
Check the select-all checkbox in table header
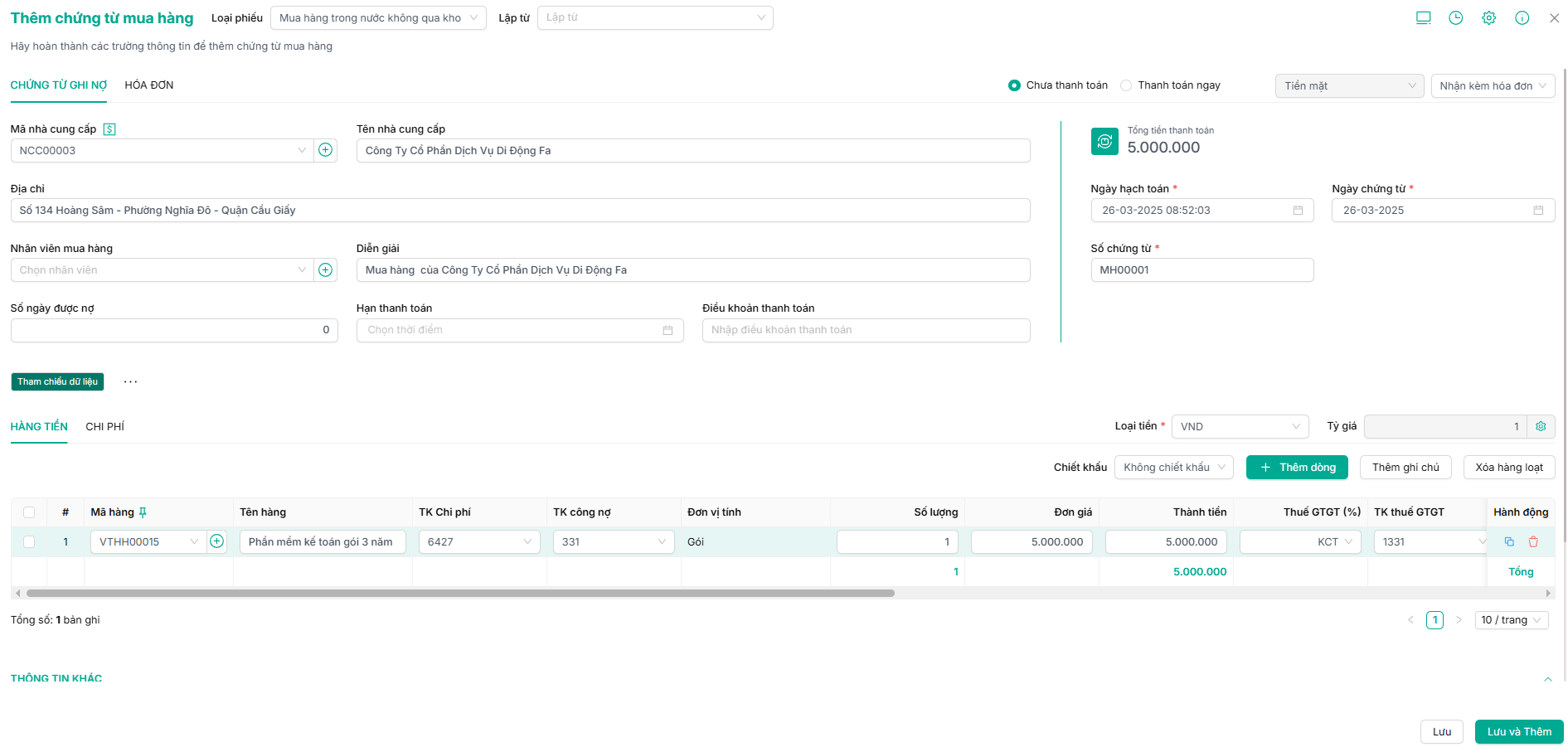pos(29,512)
